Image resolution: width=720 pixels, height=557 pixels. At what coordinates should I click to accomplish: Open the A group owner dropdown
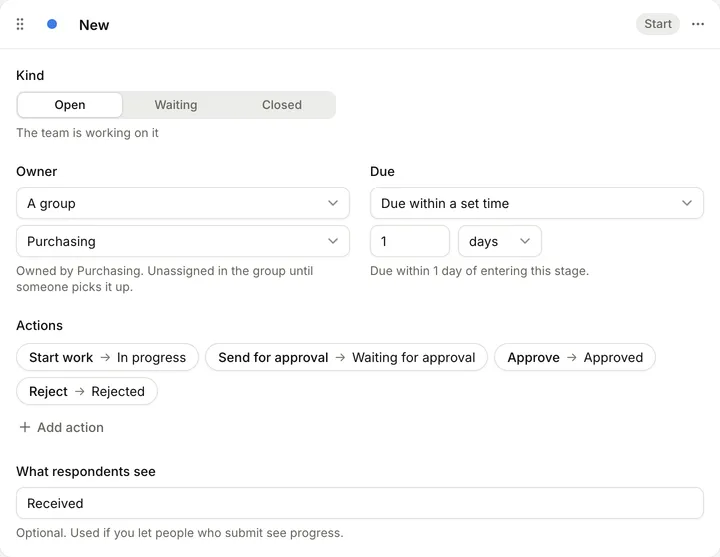click(183, 203)
